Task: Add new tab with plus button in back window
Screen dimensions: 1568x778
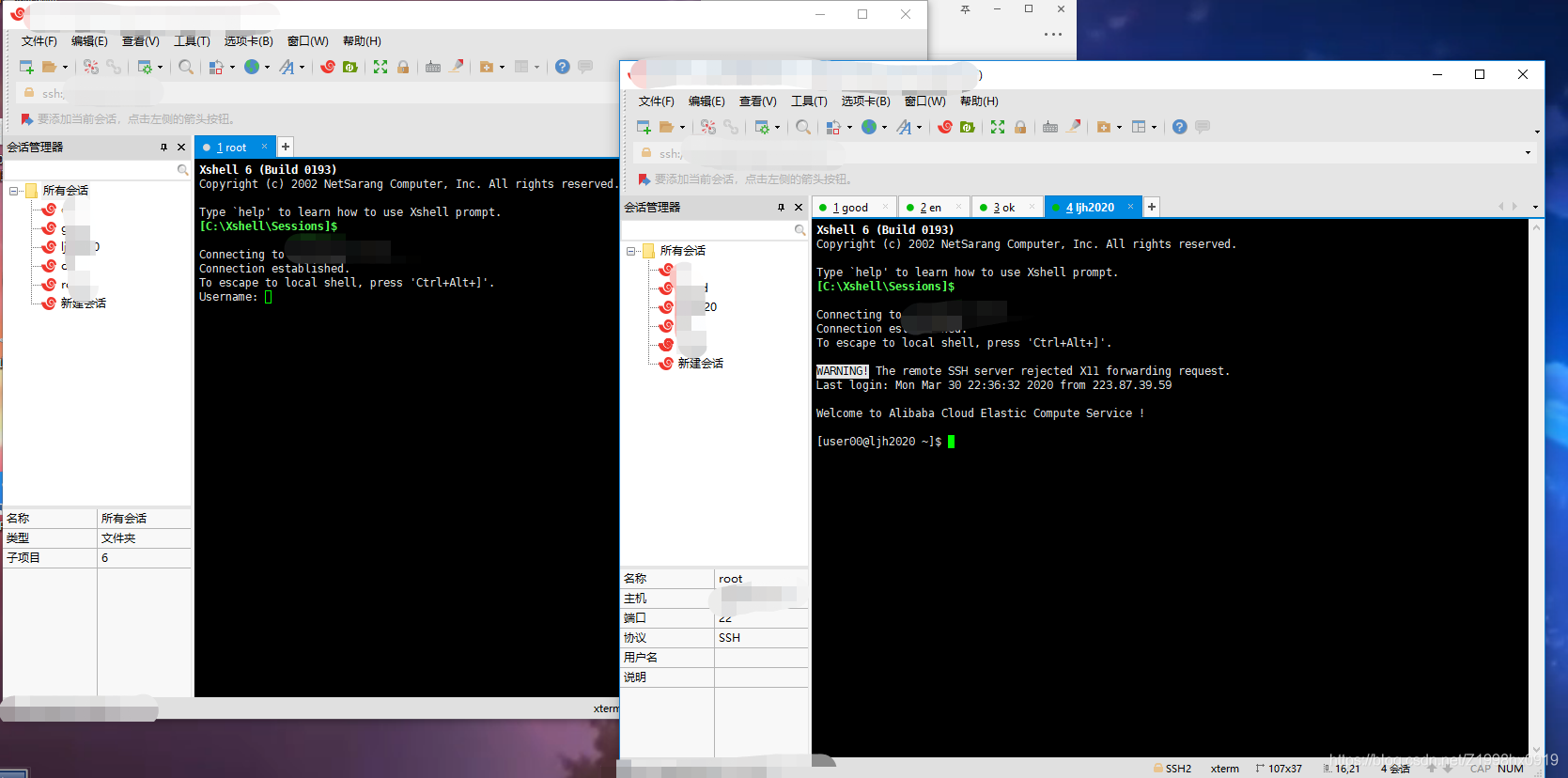Action: tap(286, 147)
